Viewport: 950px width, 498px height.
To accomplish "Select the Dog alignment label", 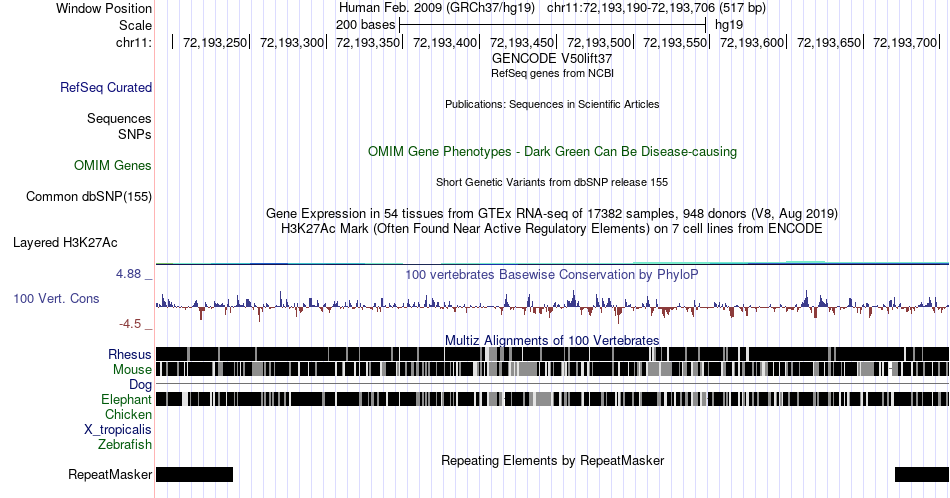I will tap(140, 385).
